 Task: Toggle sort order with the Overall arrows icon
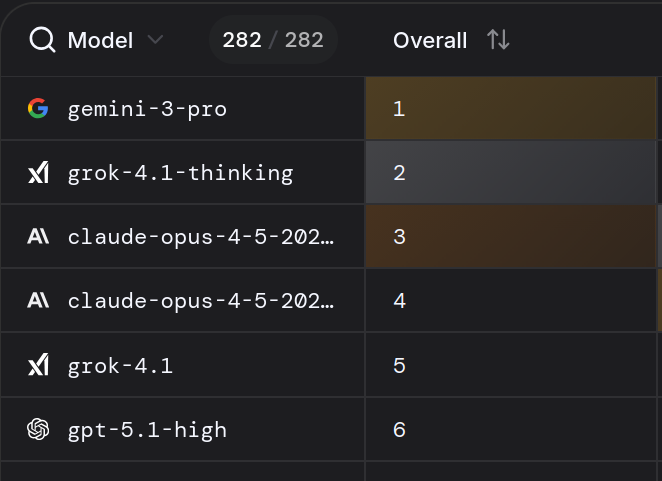pos(498,40)
